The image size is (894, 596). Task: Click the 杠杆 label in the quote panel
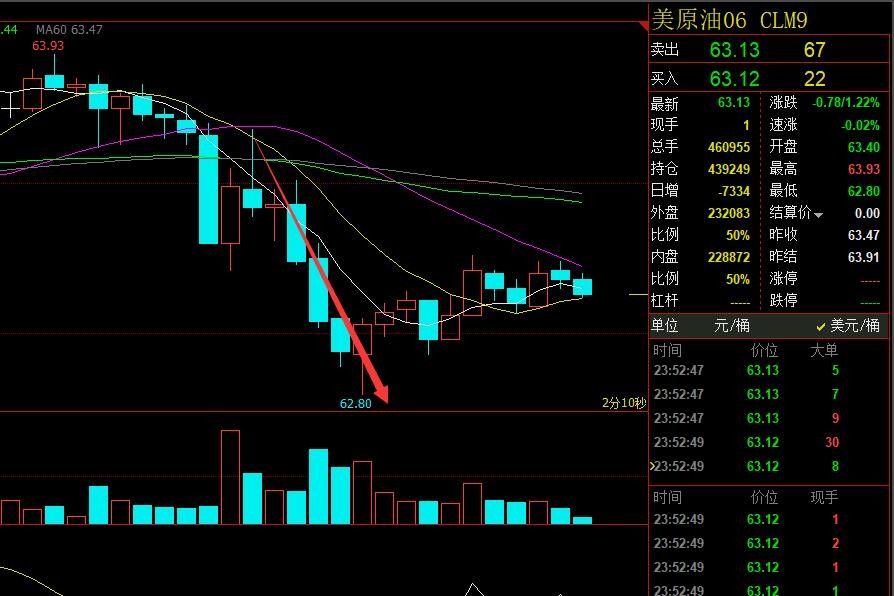664,301
